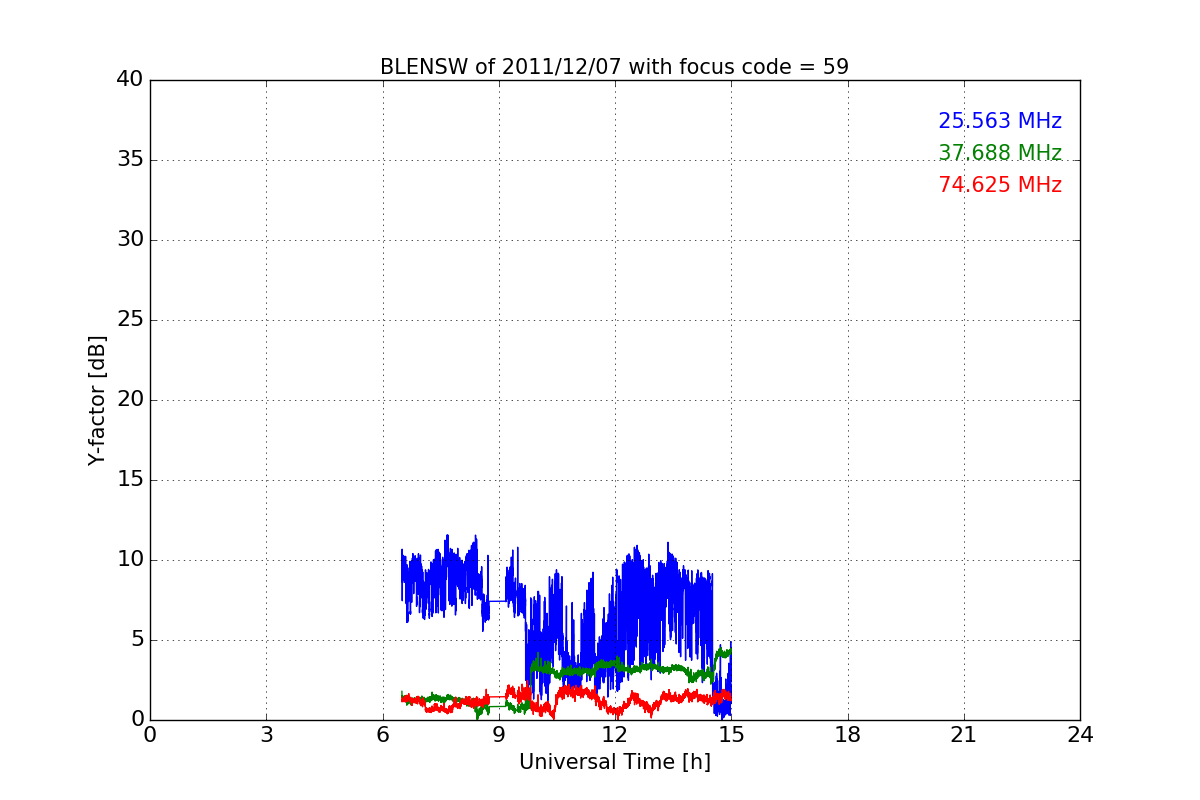Click the x-axis tick label 18
1200x800 pixels.
point(848,735)
